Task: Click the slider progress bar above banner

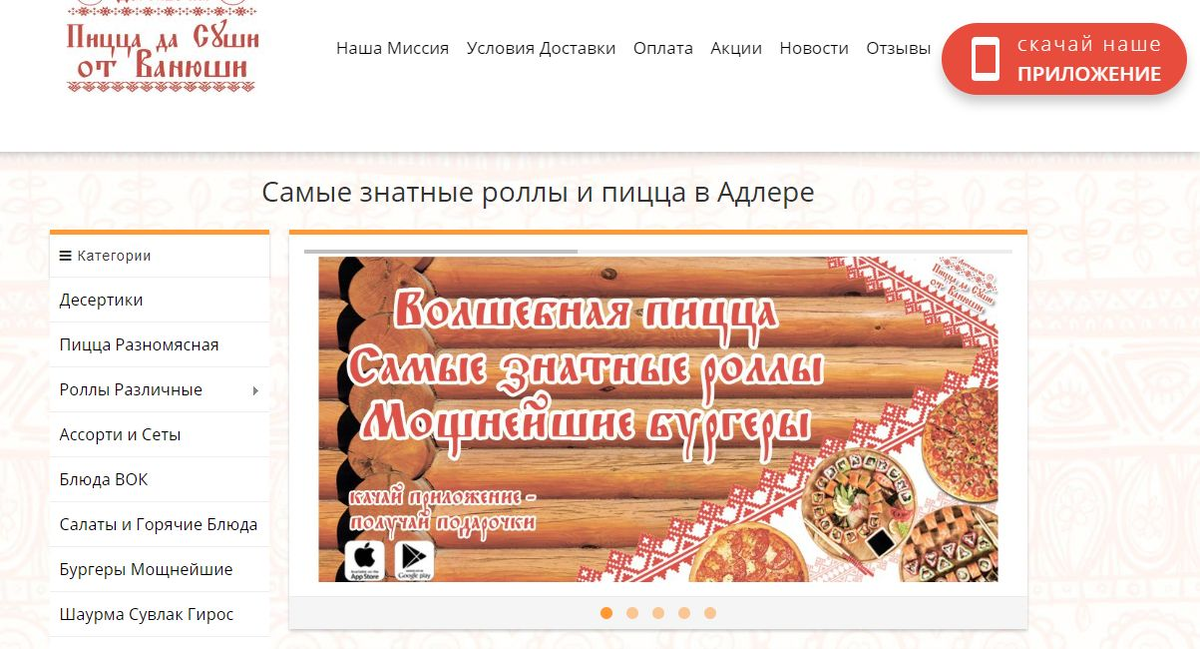Action: pyautogui.click(x=658, y=251)
